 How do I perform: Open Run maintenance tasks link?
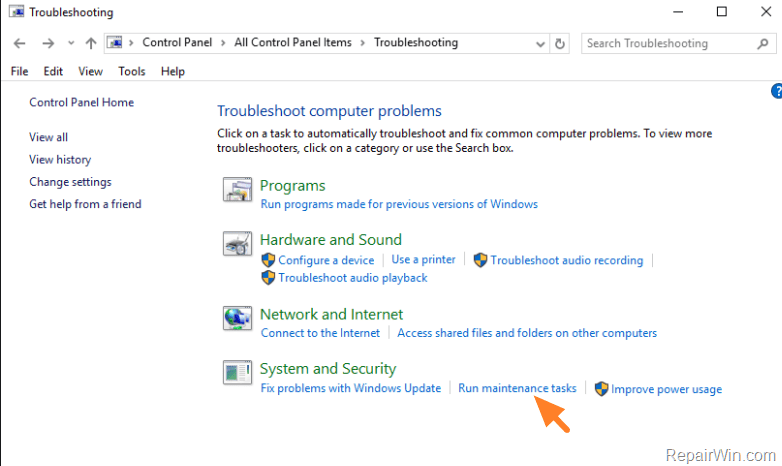coord(517,388)
